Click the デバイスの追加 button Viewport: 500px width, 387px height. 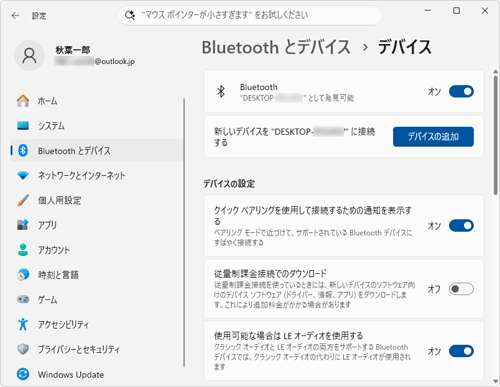(x=433, y=137)
